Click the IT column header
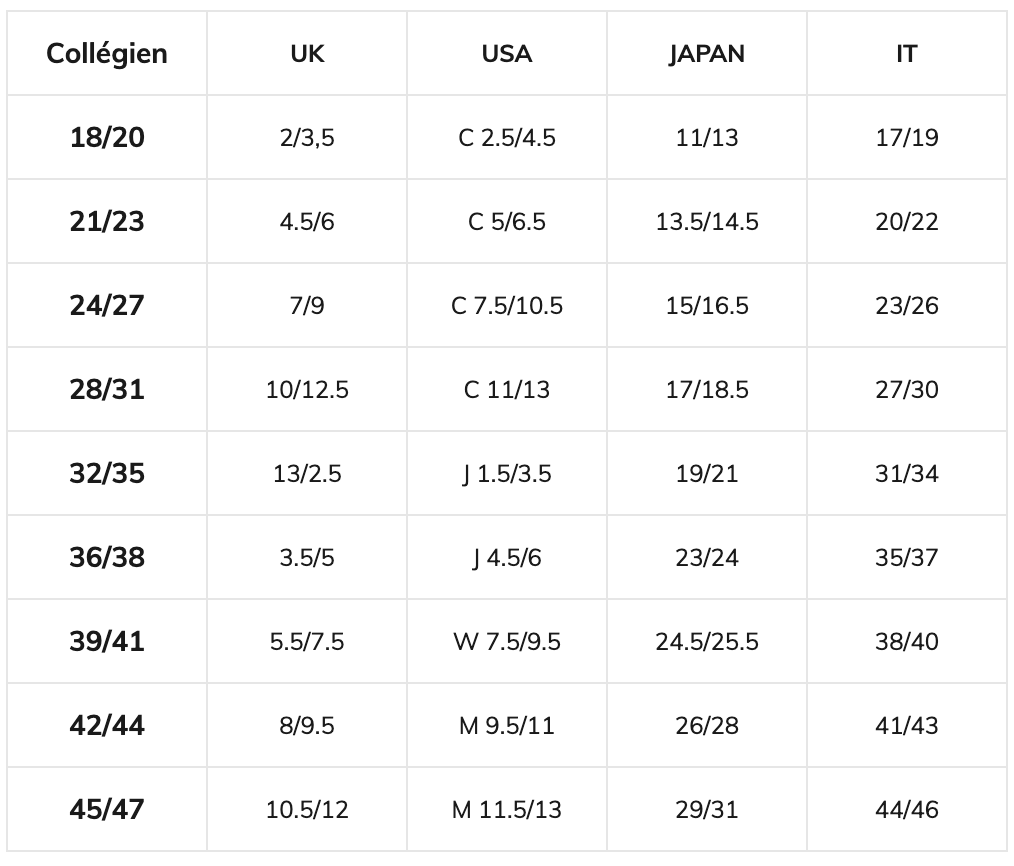Screen dimensions: 1014x866 906,54
